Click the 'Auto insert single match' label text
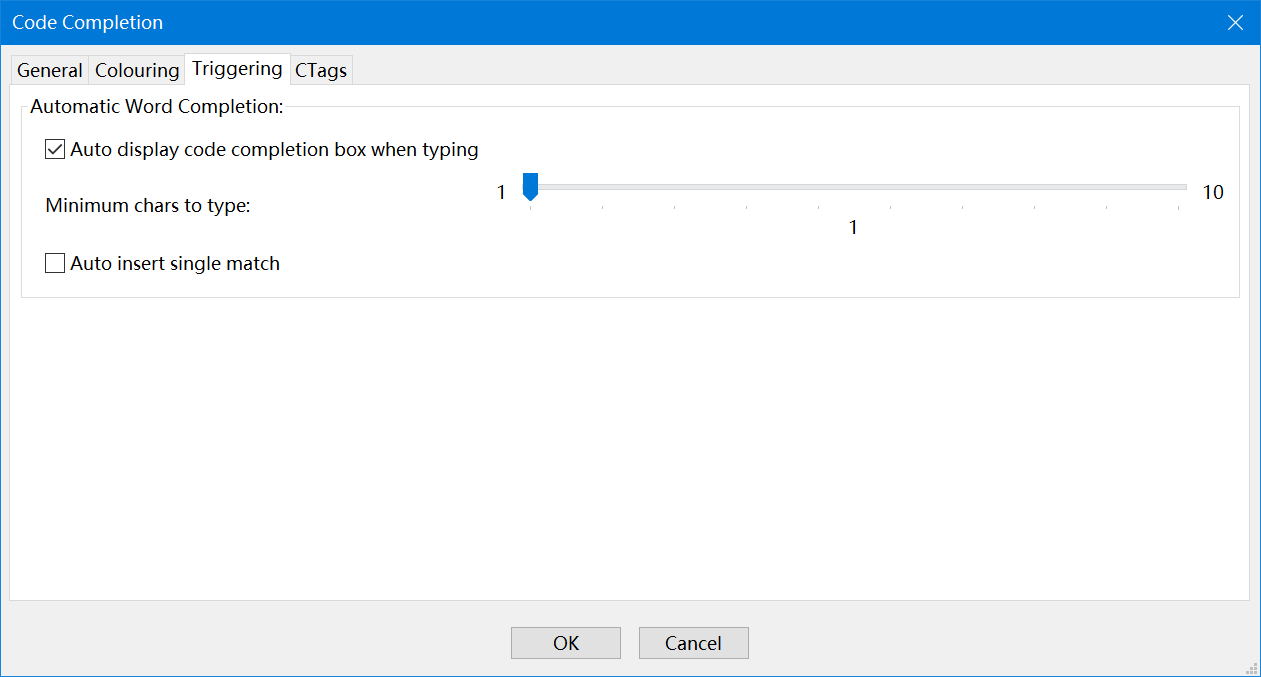Viewport: 1261px width, 677px height. (x=175, y=264)
